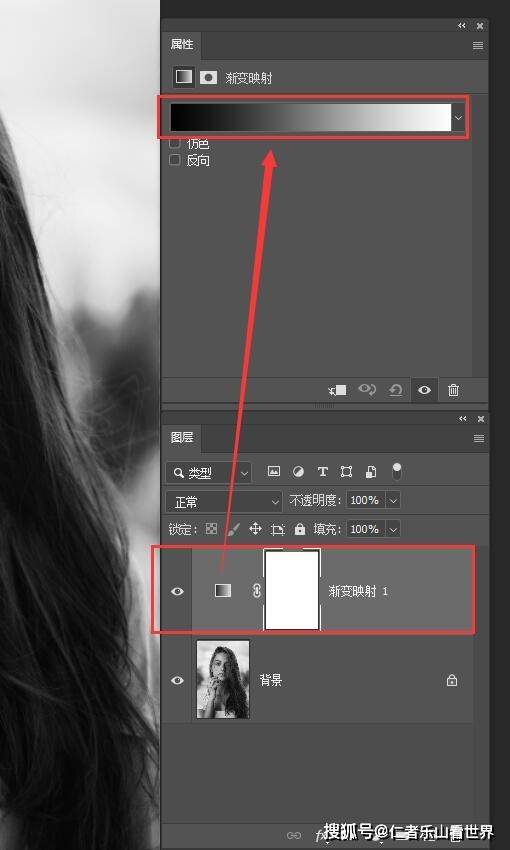Toggle adjustment visibility eye in Properties
This screenshot has width=510, height=850.
(424, 390)
